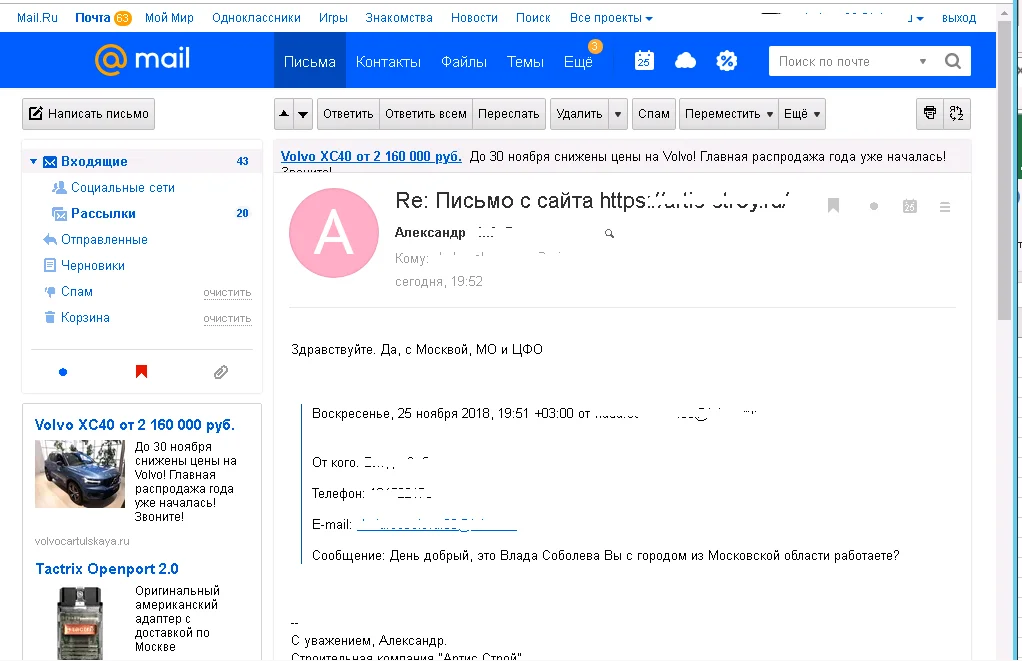Screen dimensions: 1022x661
Task: Click the Переслать button
Action: [508, 113]
